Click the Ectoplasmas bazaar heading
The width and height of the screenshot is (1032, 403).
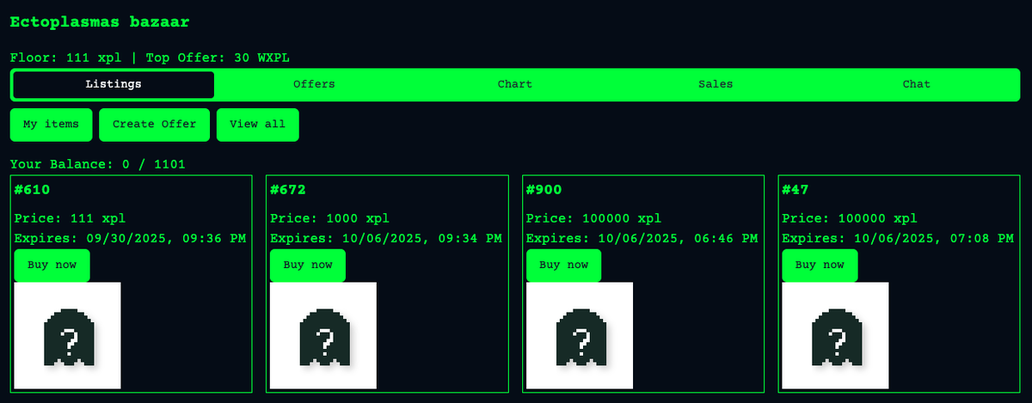tap(99, 21)
